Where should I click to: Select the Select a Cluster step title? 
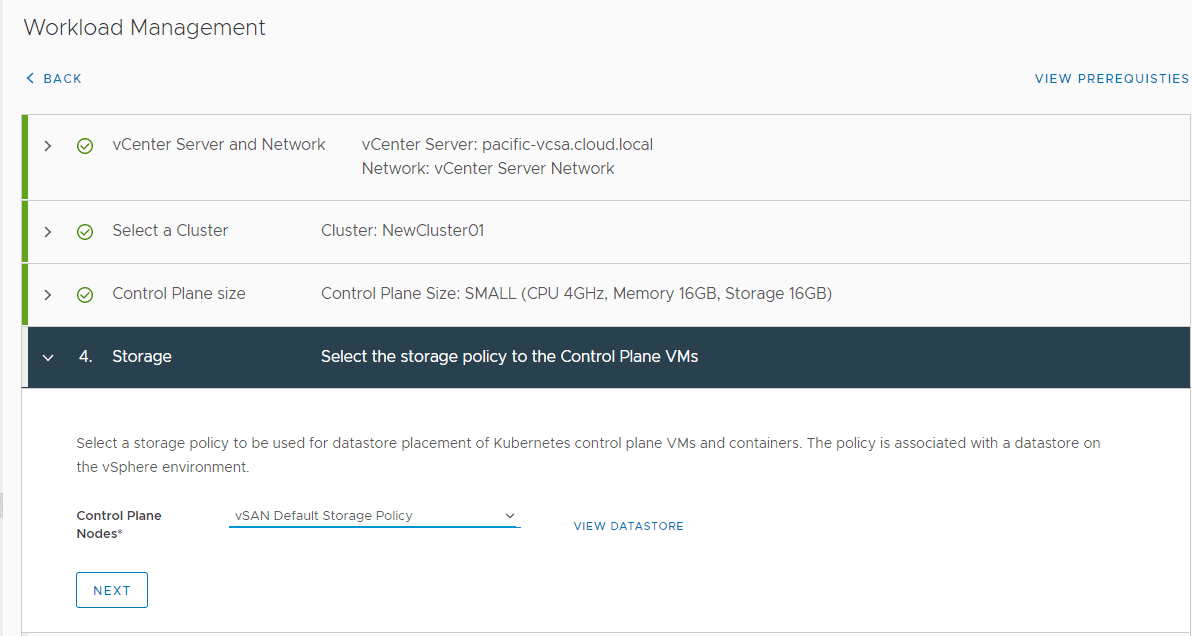coord(170,231)
